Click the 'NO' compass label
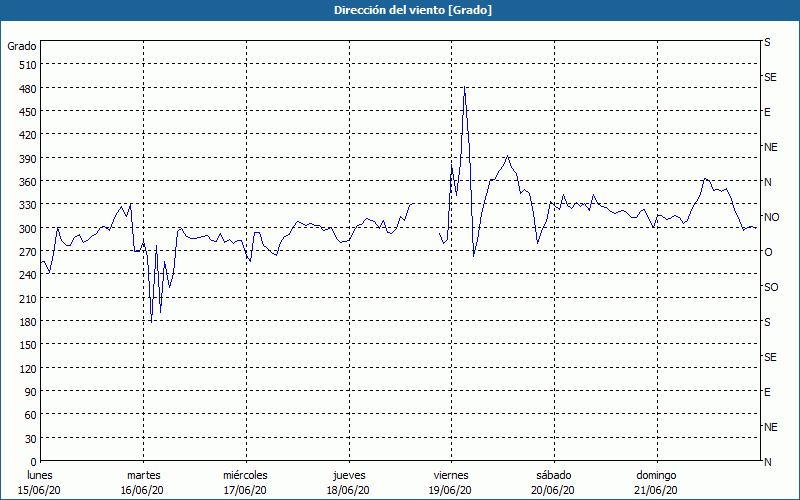Image resolution: width=800 pixels, height=500 pixels. tap(772, 217)
